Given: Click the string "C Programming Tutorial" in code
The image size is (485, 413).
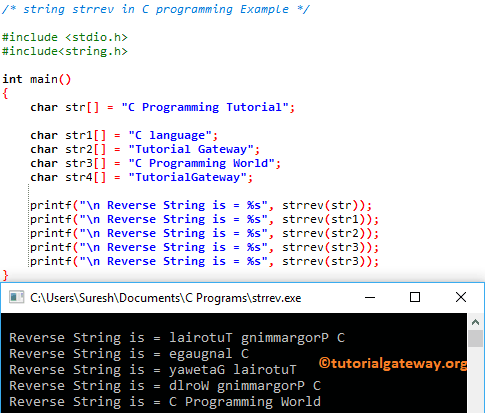Looking at the screenshot, I should tap(205, 107).
